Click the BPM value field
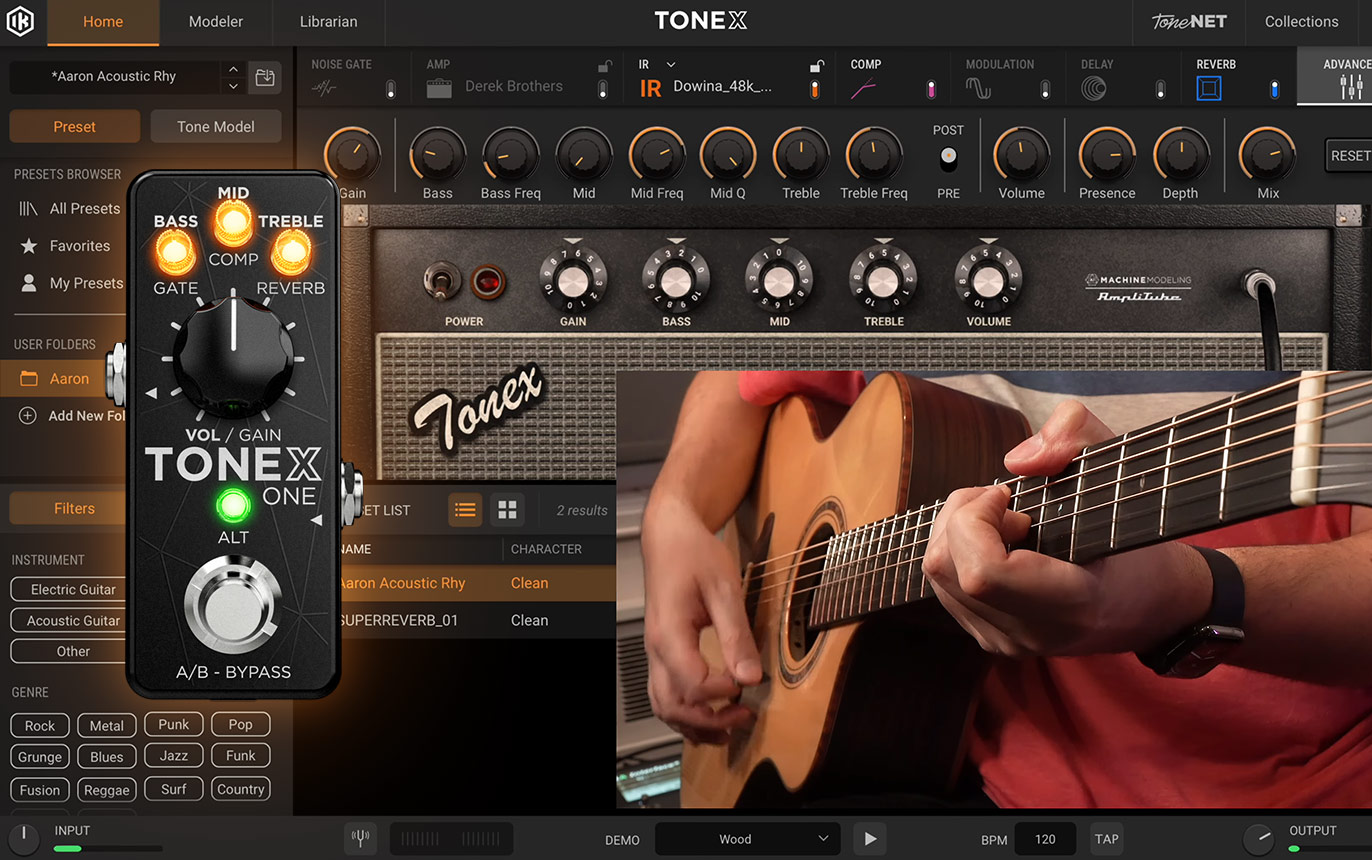This screenshot has height=860, width=1372. tap(1045, 839)
